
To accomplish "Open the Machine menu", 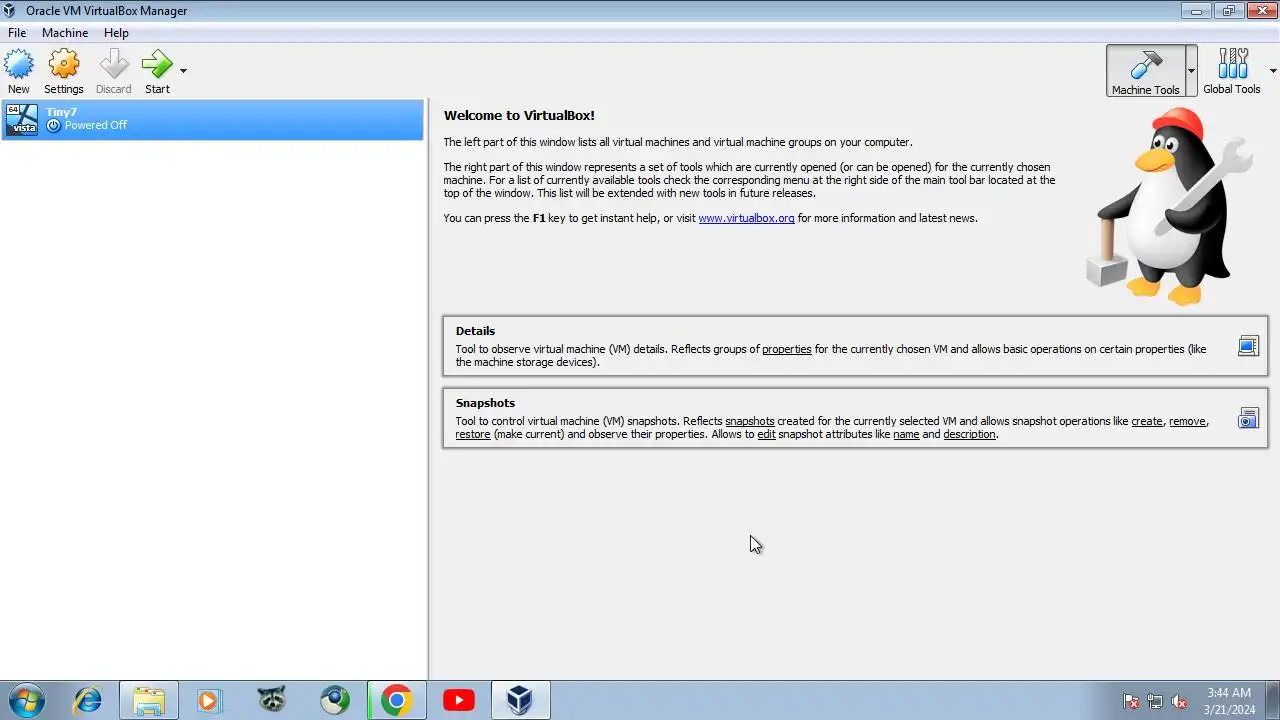I will pyautogui.click(x=65, y=33).
